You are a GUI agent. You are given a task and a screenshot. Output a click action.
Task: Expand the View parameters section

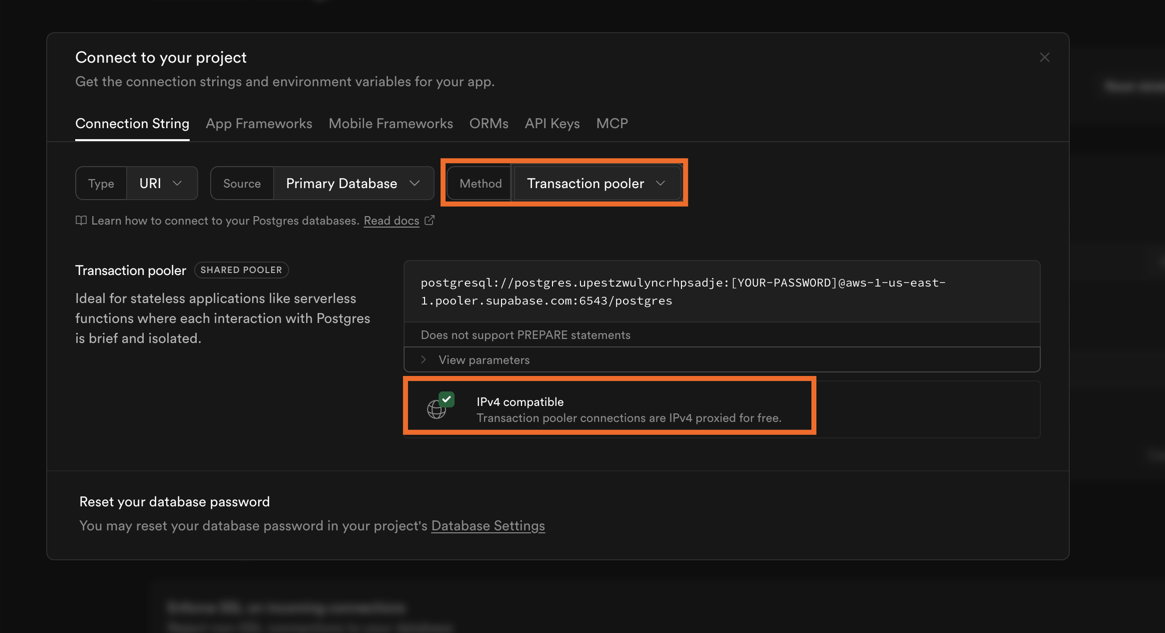[x=484, y=360]
